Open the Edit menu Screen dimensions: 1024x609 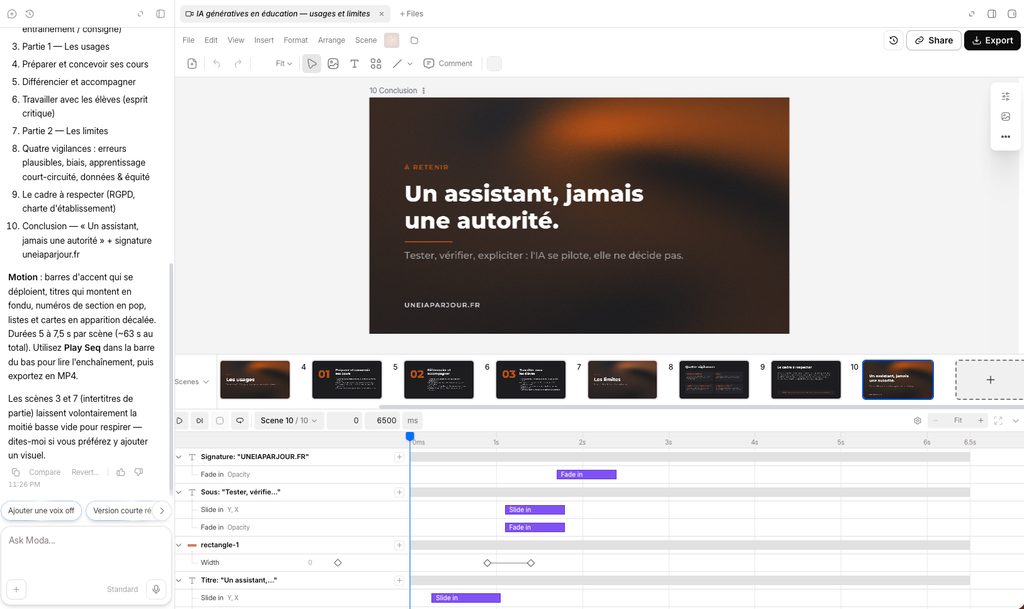click(x=211, y=40)
